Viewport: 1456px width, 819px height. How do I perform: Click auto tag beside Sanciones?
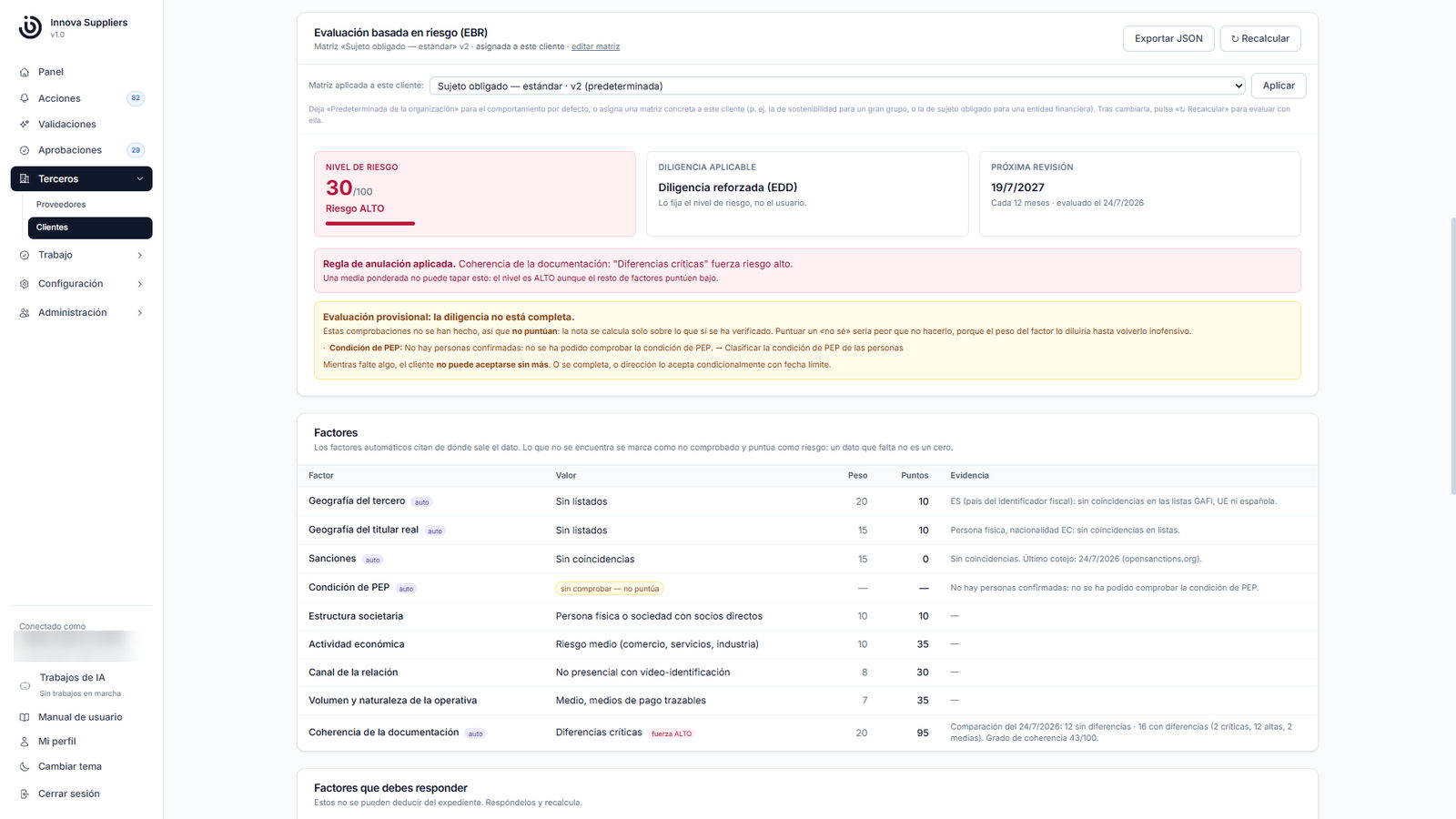pos(372,560)
